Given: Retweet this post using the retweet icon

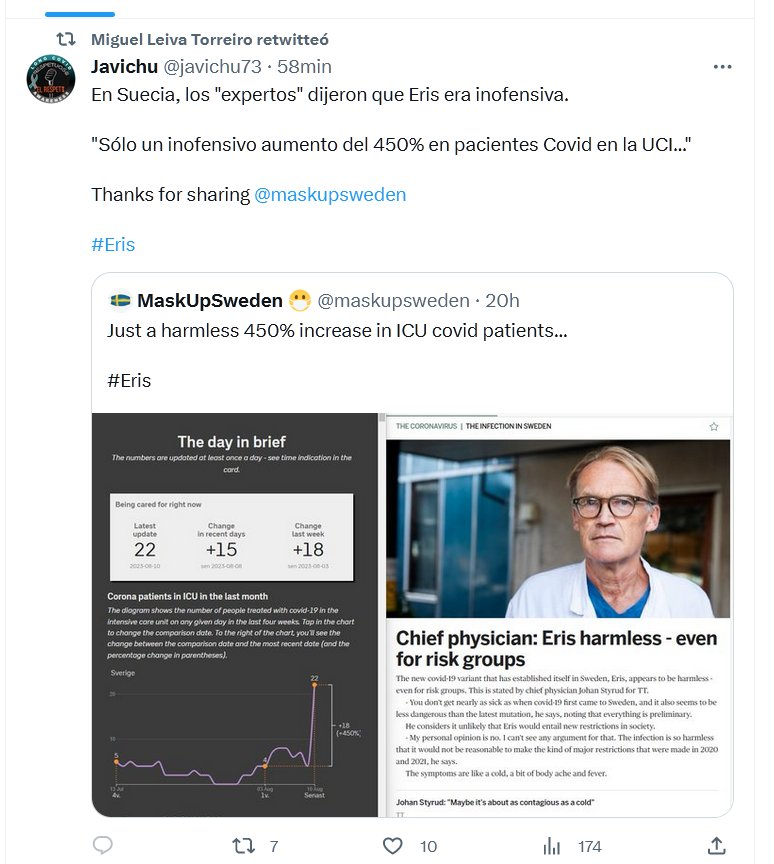Looking at the screenshot, I should click(x=244, y=846).
